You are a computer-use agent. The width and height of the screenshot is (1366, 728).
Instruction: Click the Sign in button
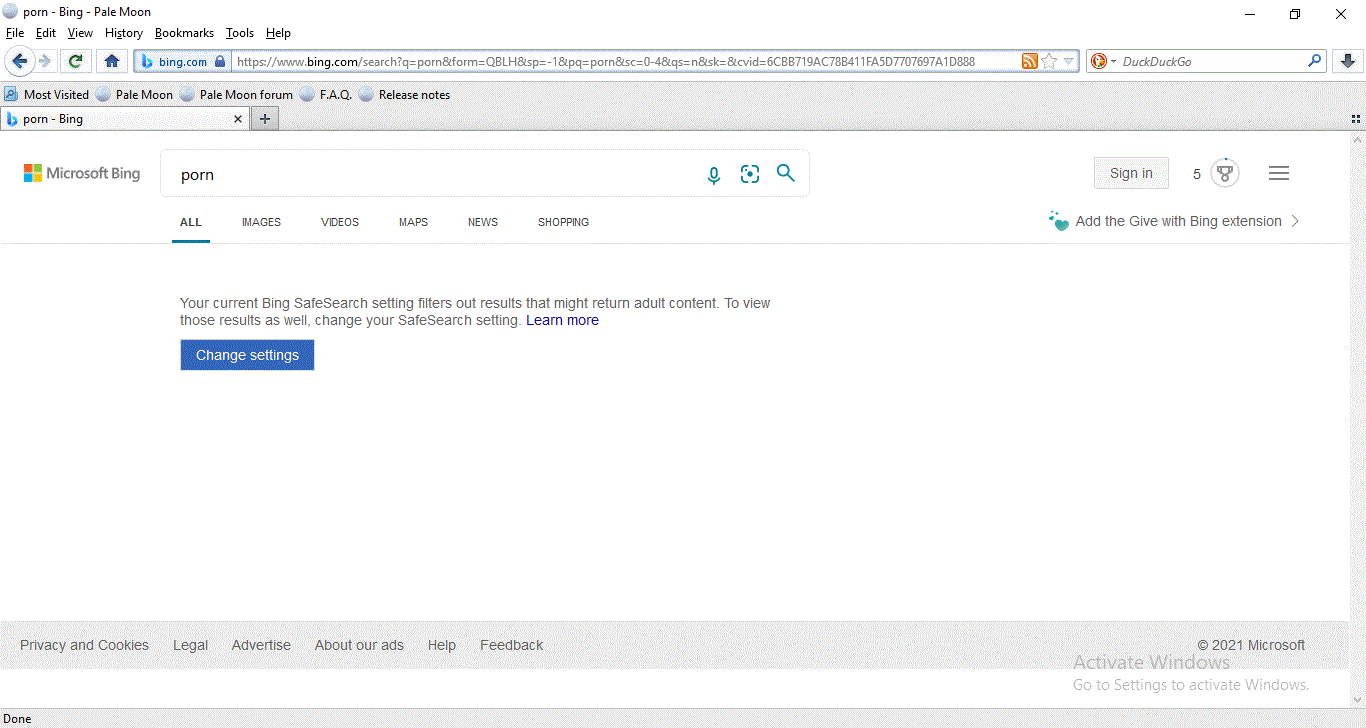click(x=1131, y=173)
